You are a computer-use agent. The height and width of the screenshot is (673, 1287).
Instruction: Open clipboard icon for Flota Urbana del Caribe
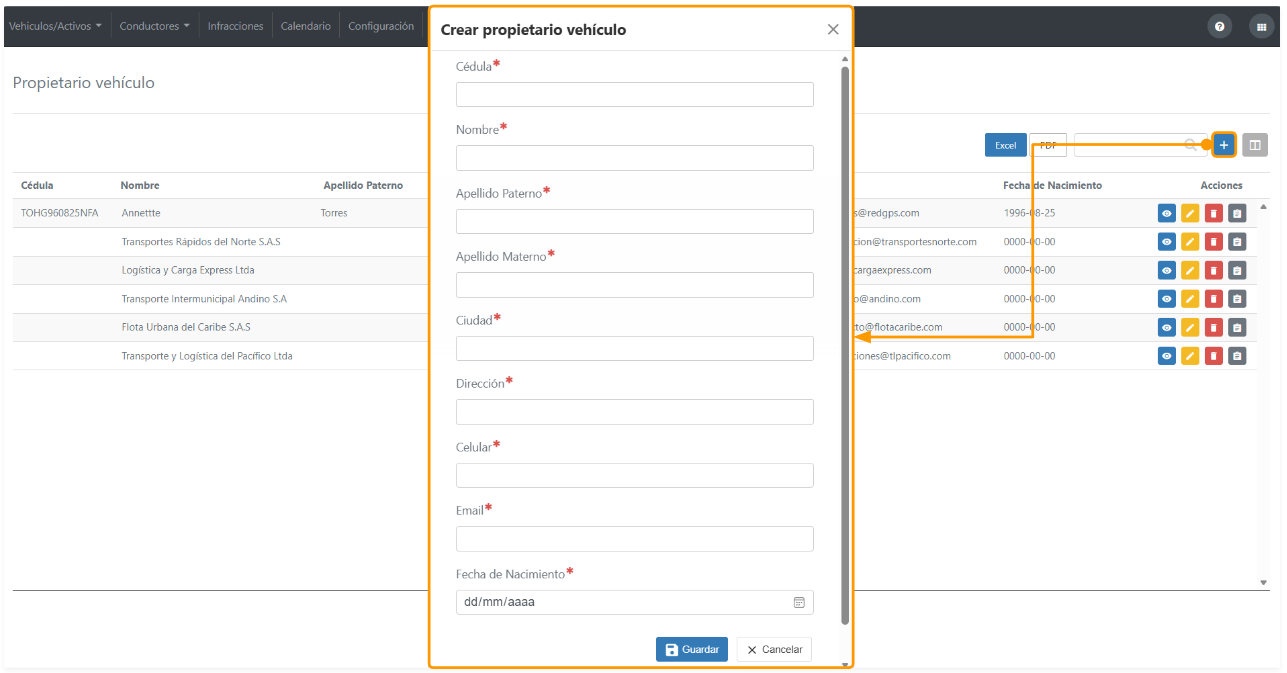(1237, 327)
